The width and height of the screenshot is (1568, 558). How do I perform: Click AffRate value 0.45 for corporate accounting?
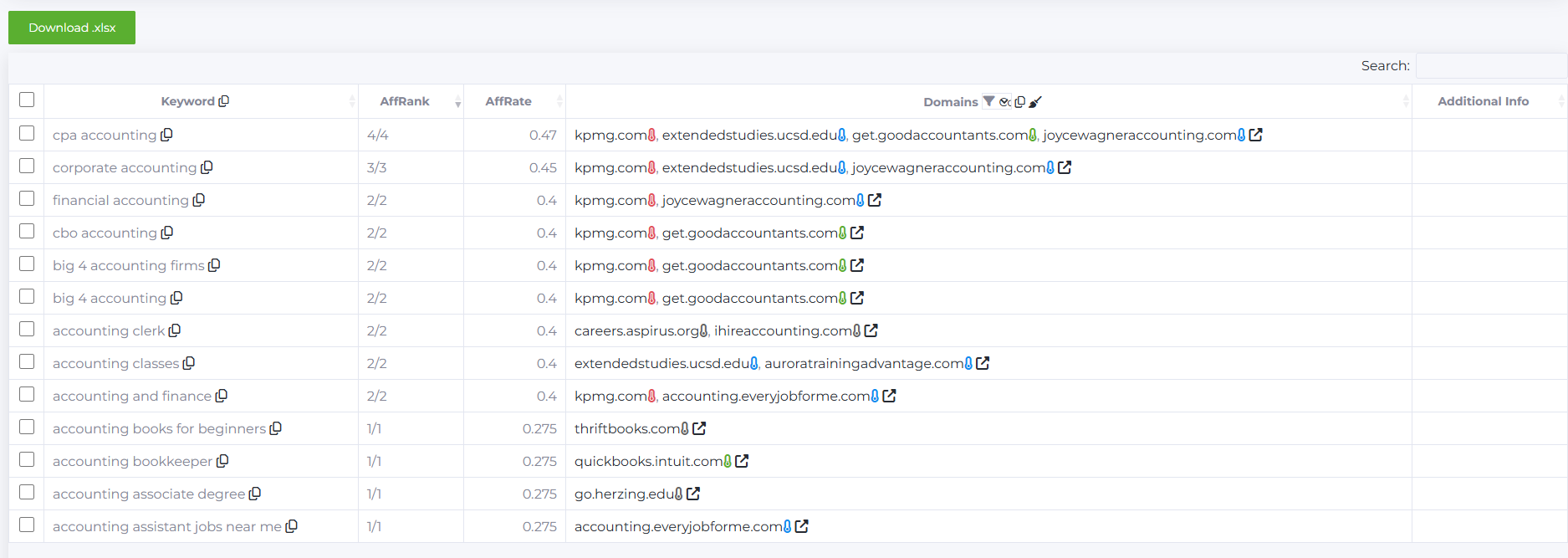click(x=543, y=167)
